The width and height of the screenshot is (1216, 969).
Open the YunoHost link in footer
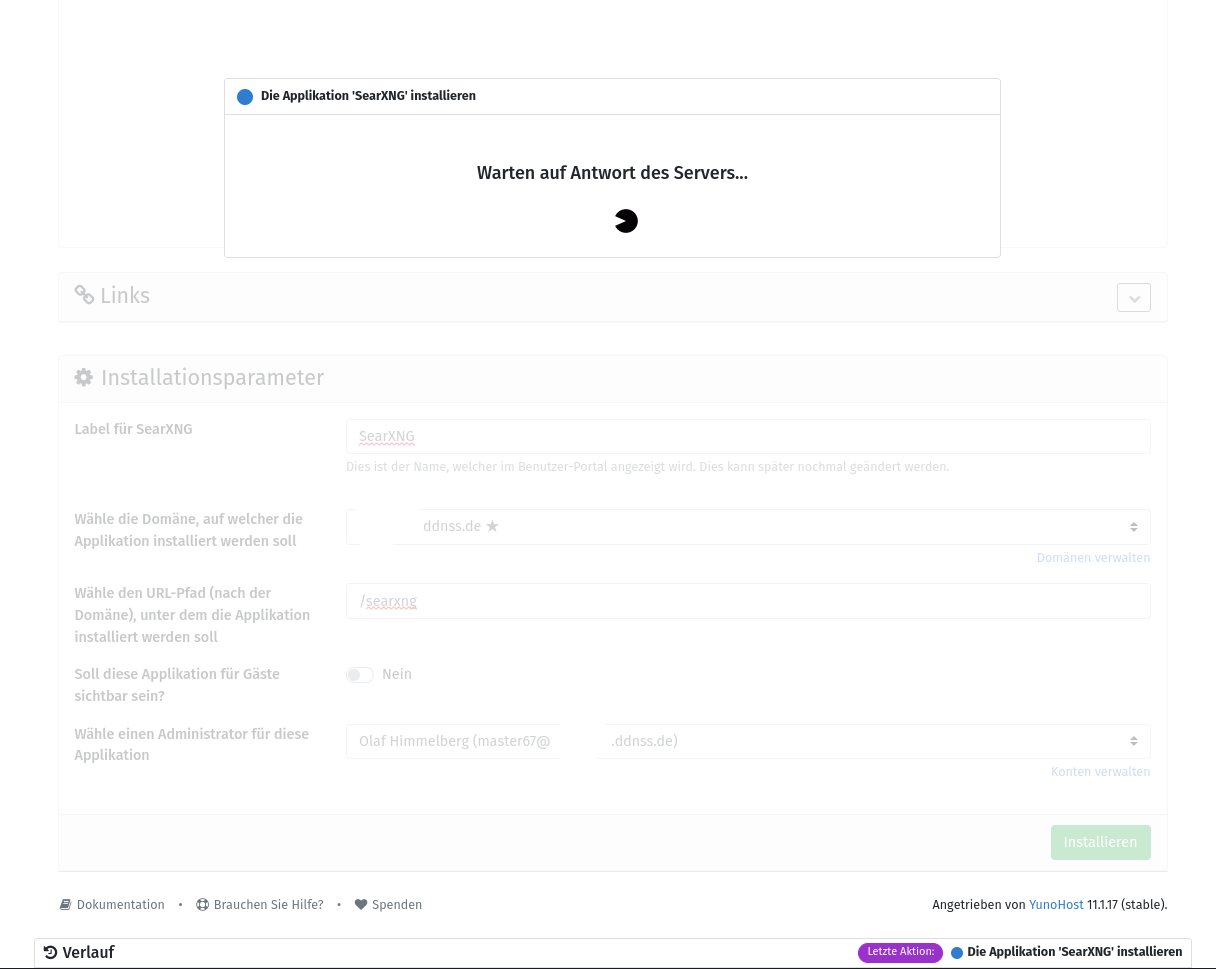1056,904
